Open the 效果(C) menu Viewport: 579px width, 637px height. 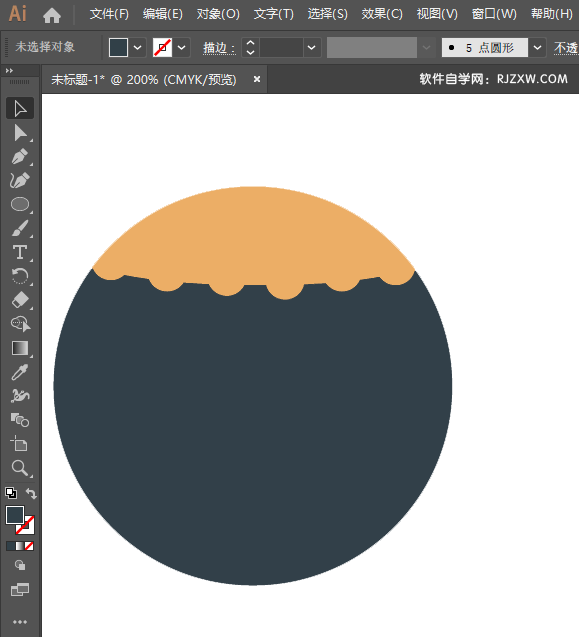pos(382,14)
